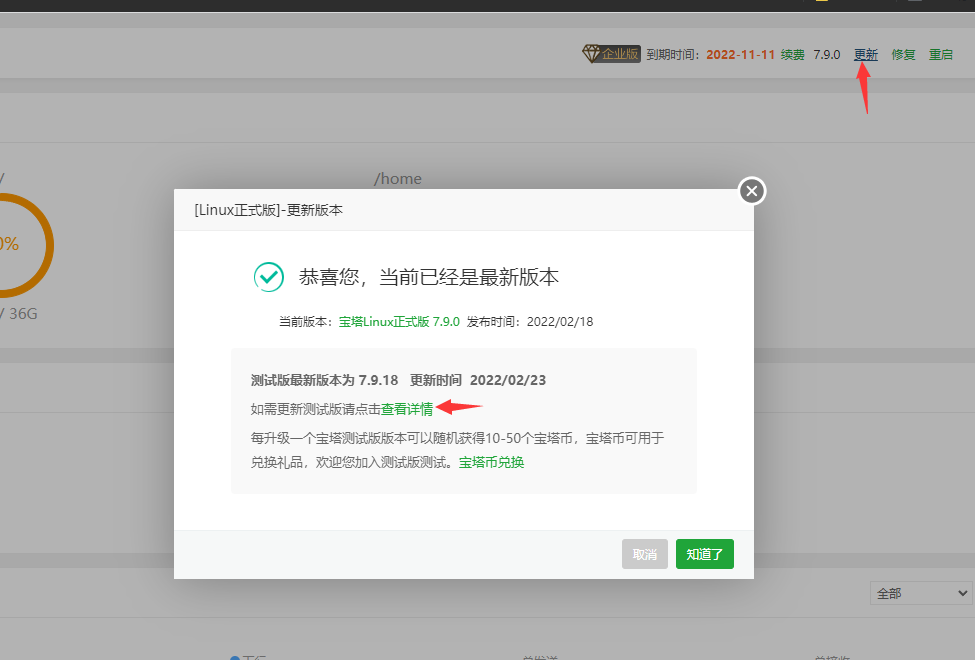Click the 取消 button
The width and height of the screenshot is (975, 660).
click(645, 554)
